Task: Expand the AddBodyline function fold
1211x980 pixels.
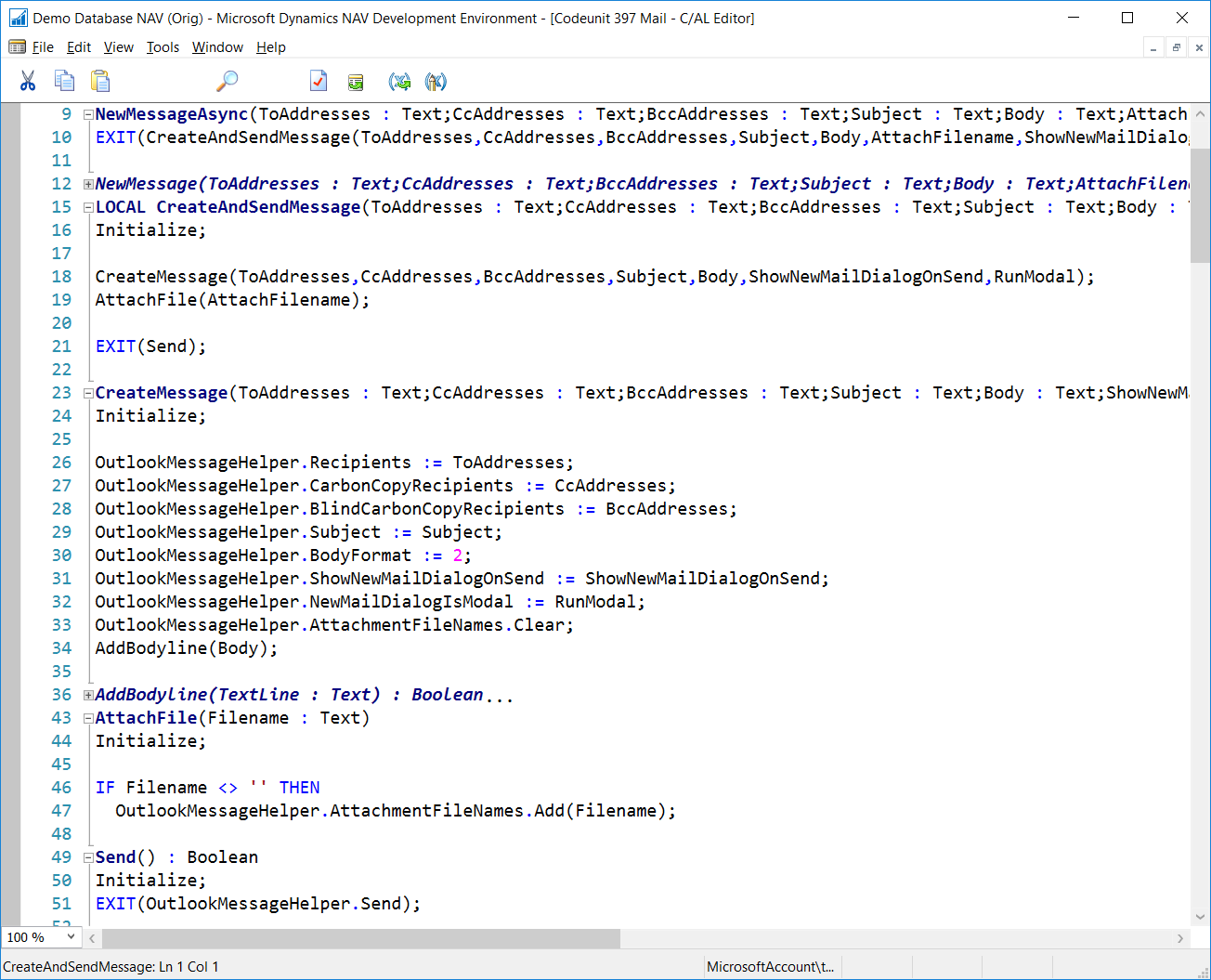Action: (x=88, y=695)
